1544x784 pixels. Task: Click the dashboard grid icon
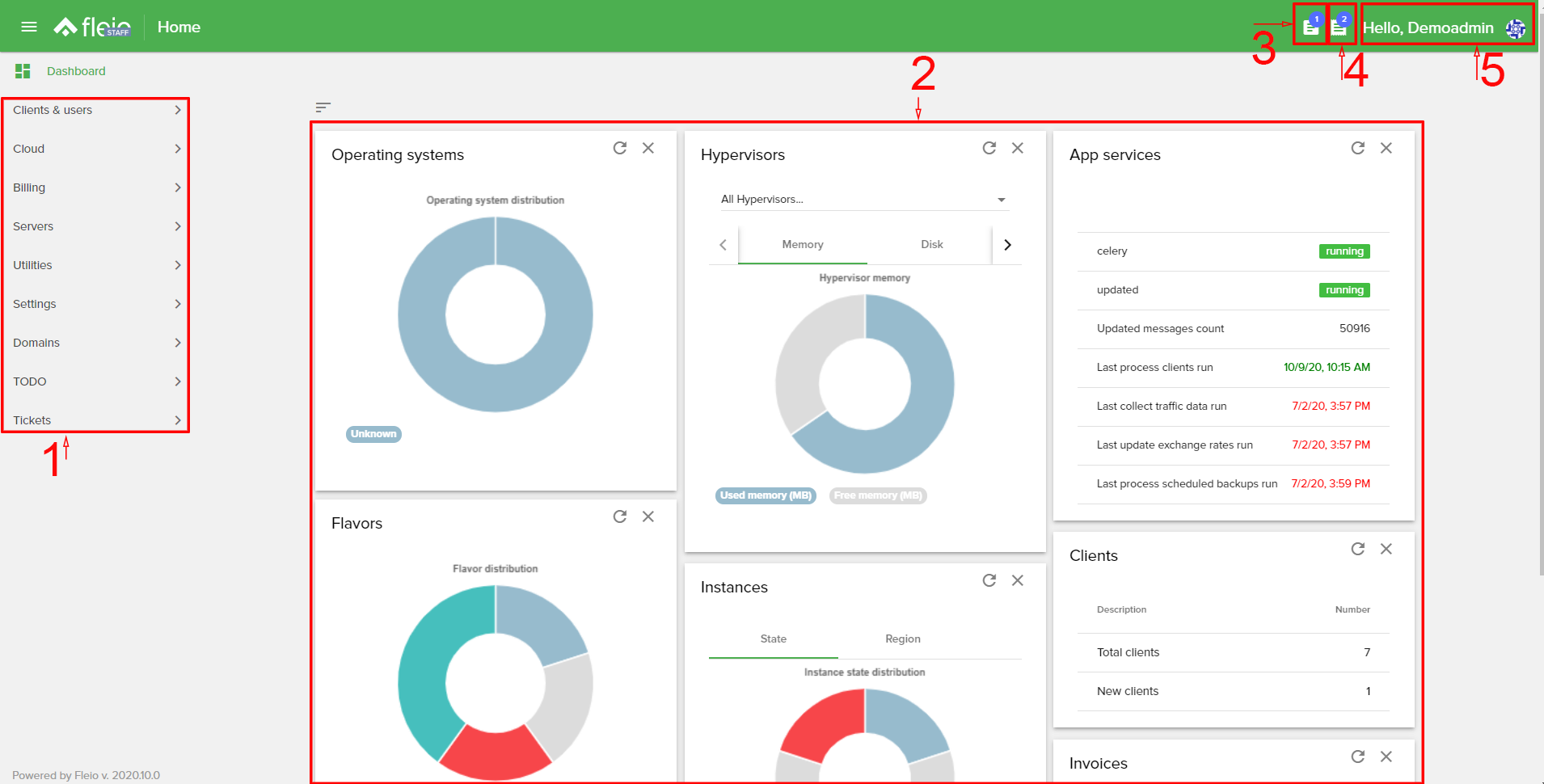(x=23, y=71)
